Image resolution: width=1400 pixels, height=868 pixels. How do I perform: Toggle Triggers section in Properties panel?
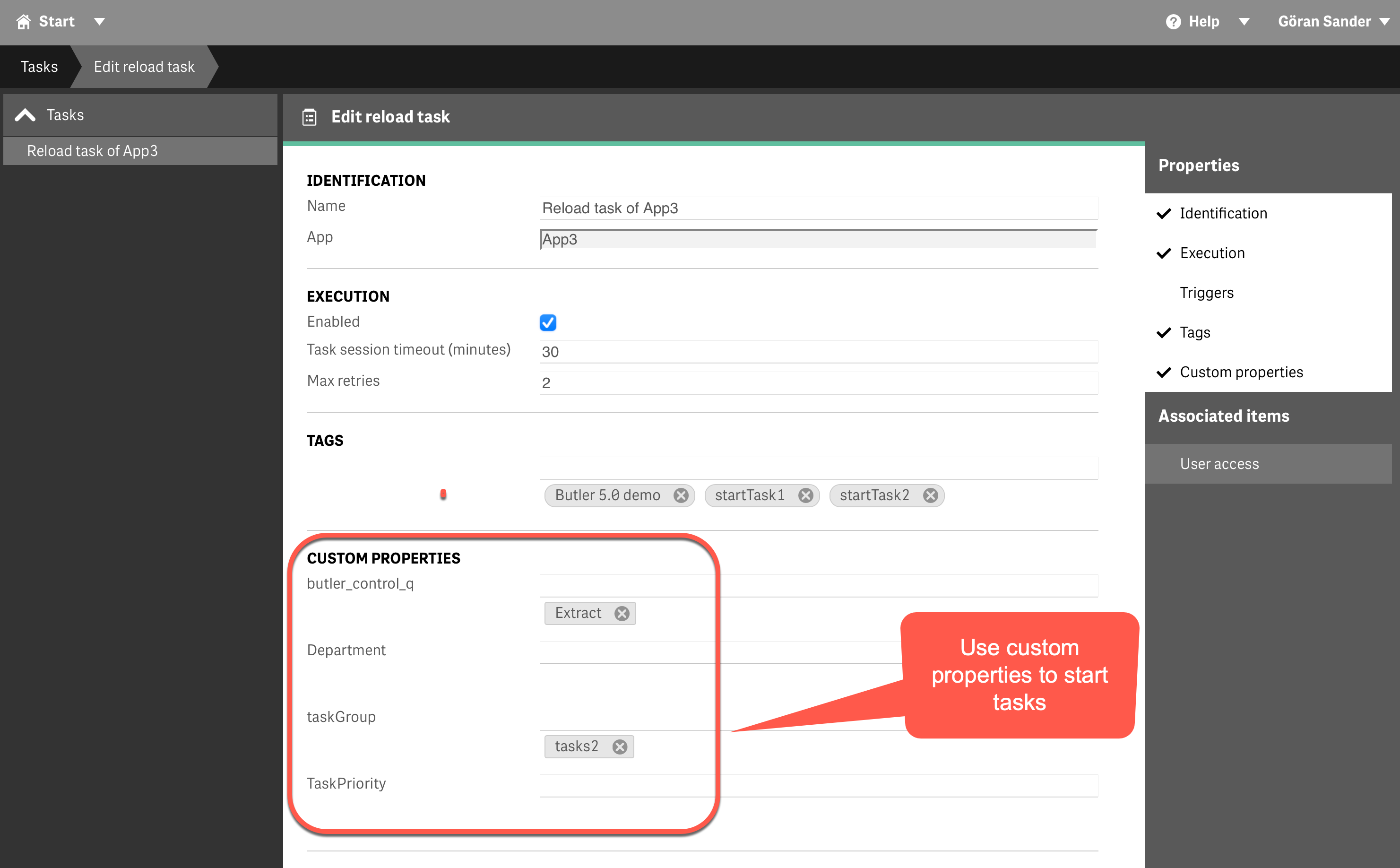(x=1206, y=293)
